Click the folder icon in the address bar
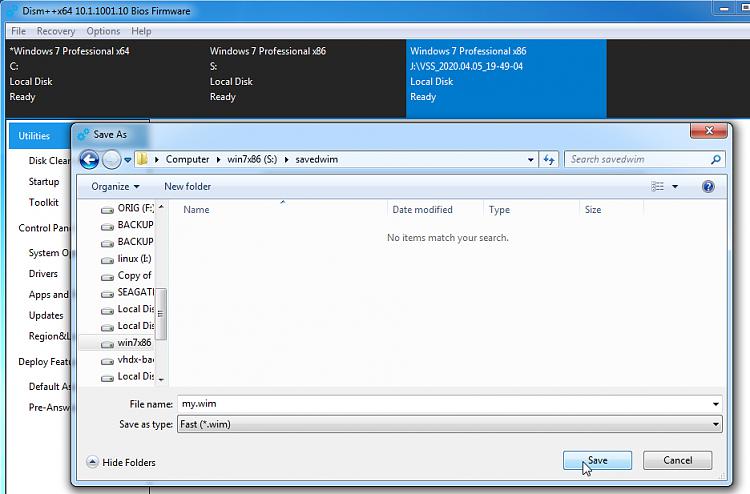 click(142, 159)
